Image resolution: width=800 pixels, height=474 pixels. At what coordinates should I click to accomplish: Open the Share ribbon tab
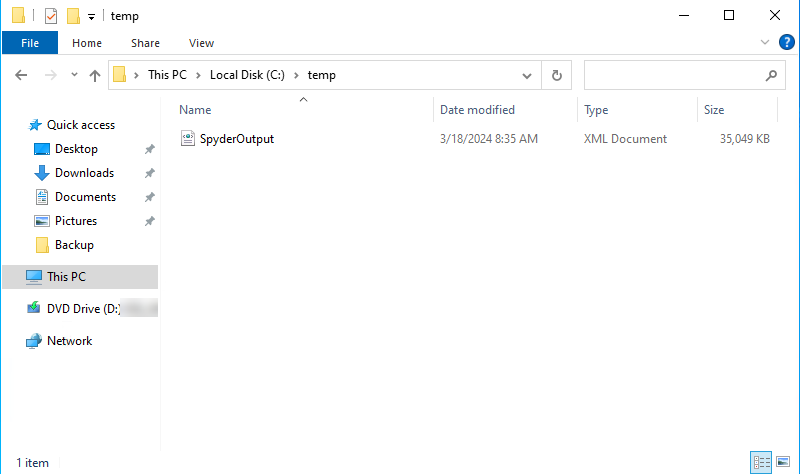tap(145, 43)
